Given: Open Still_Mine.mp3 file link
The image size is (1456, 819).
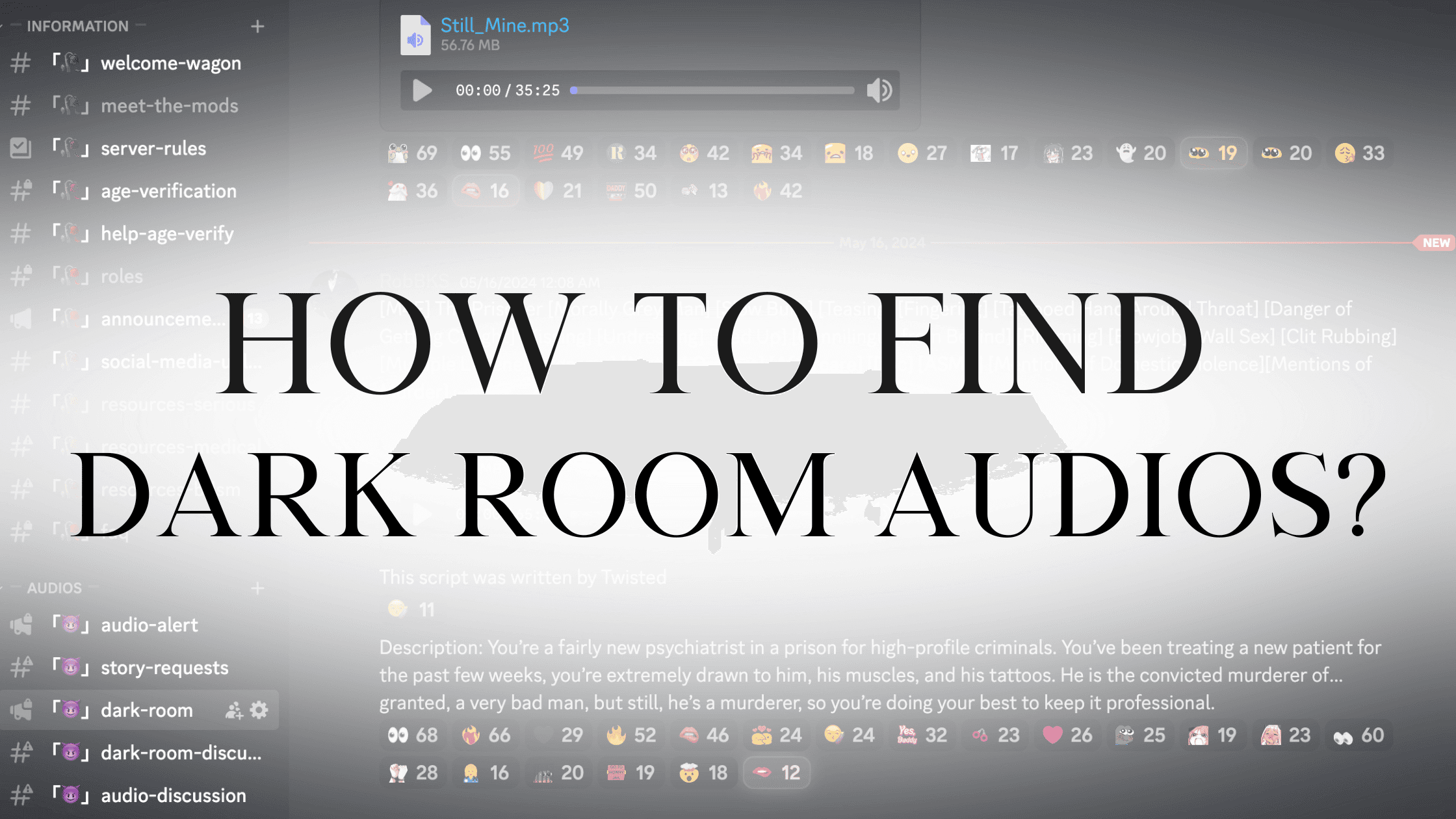Looking at the screenshot, I should [x=504, y=25].
